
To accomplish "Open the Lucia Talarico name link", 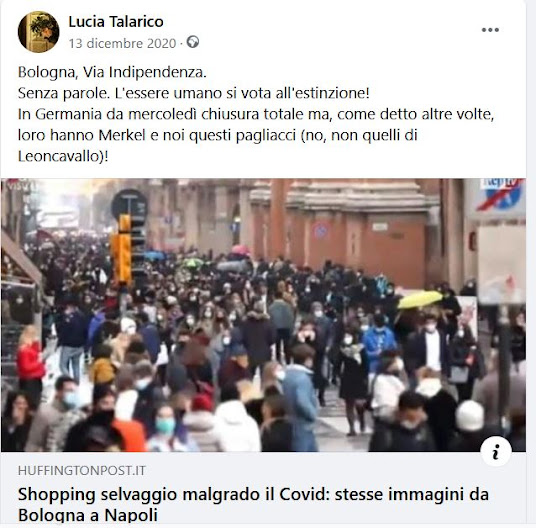I will [x=116, y=22].
